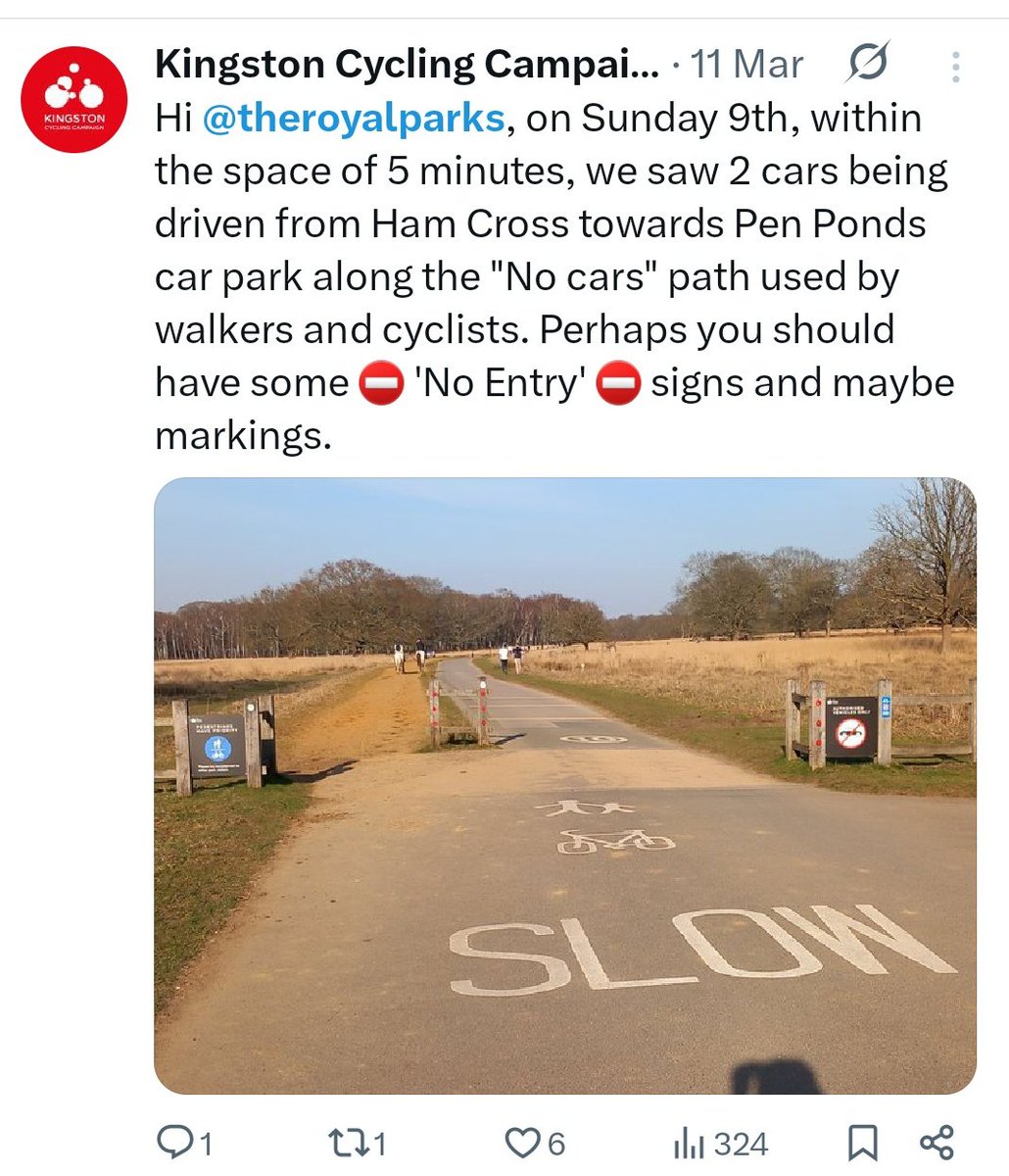
Task: Click the 324 views count
Action: coord(741,1144)
